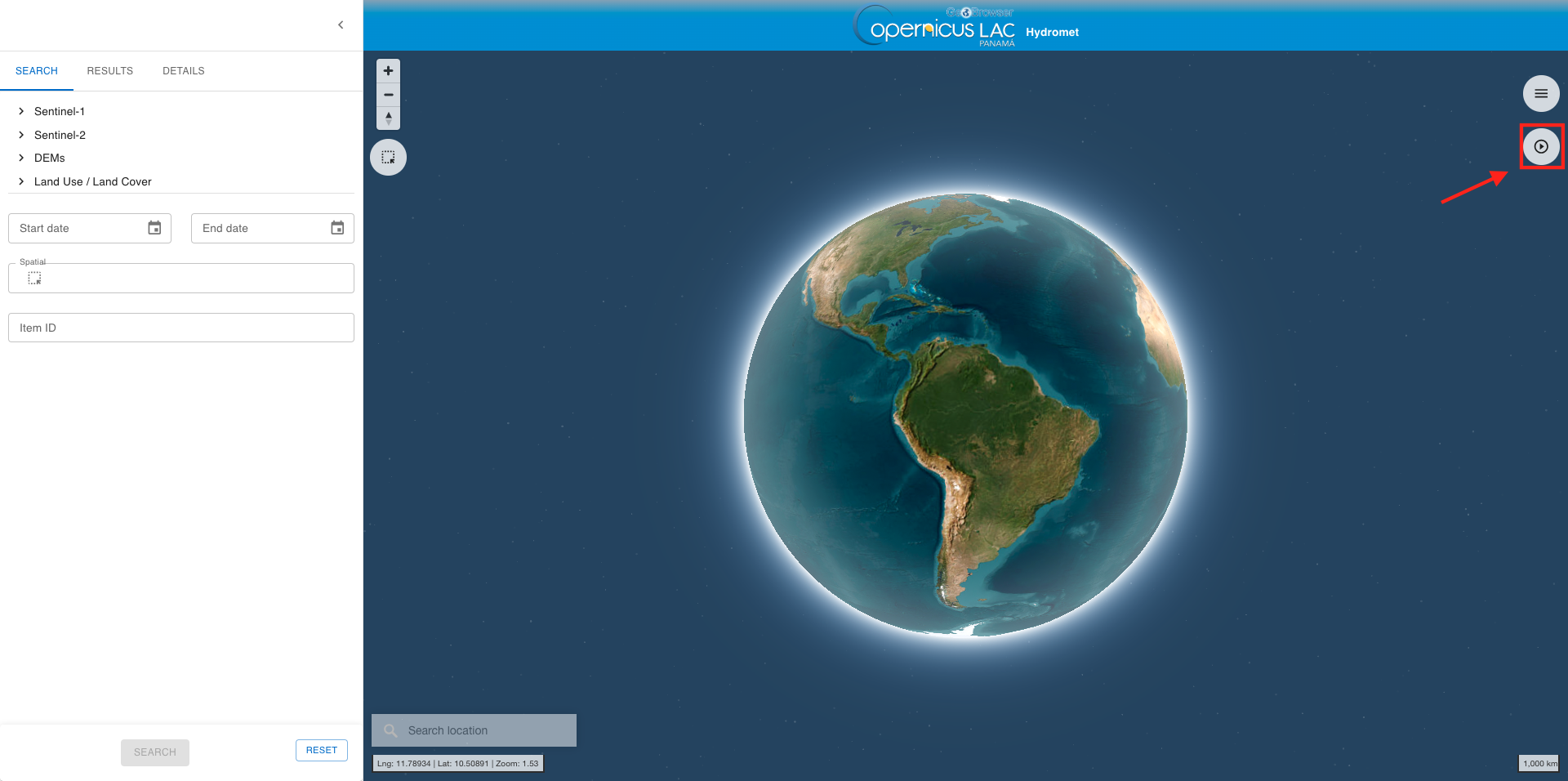
Task: Switch to the RESULTS tab
Action: click(x=109, y=71)
